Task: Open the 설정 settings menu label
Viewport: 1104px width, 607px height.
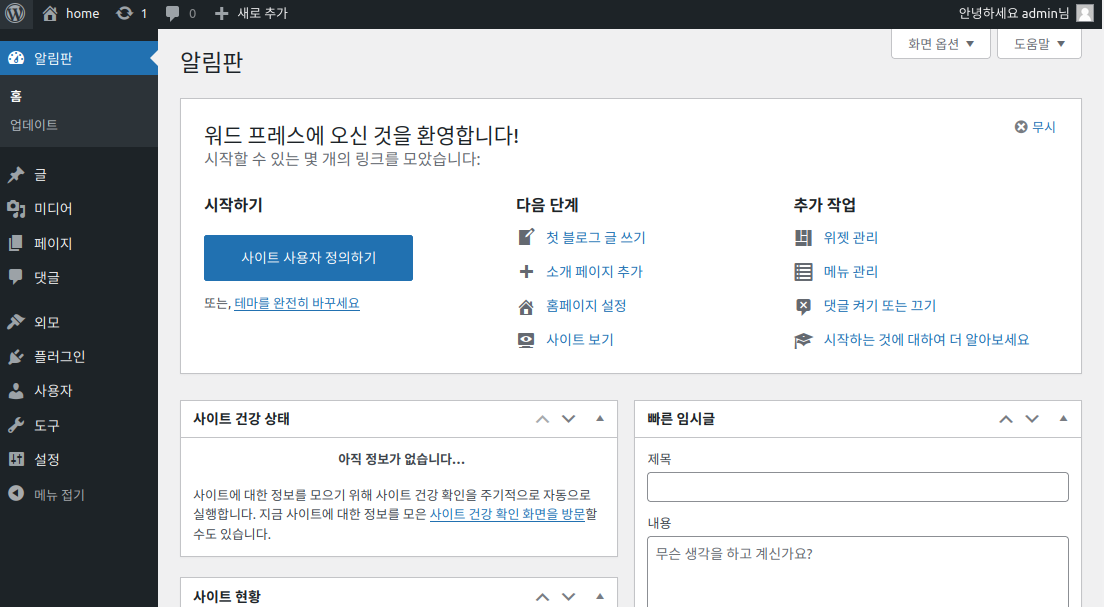Action: click(47, 459)
